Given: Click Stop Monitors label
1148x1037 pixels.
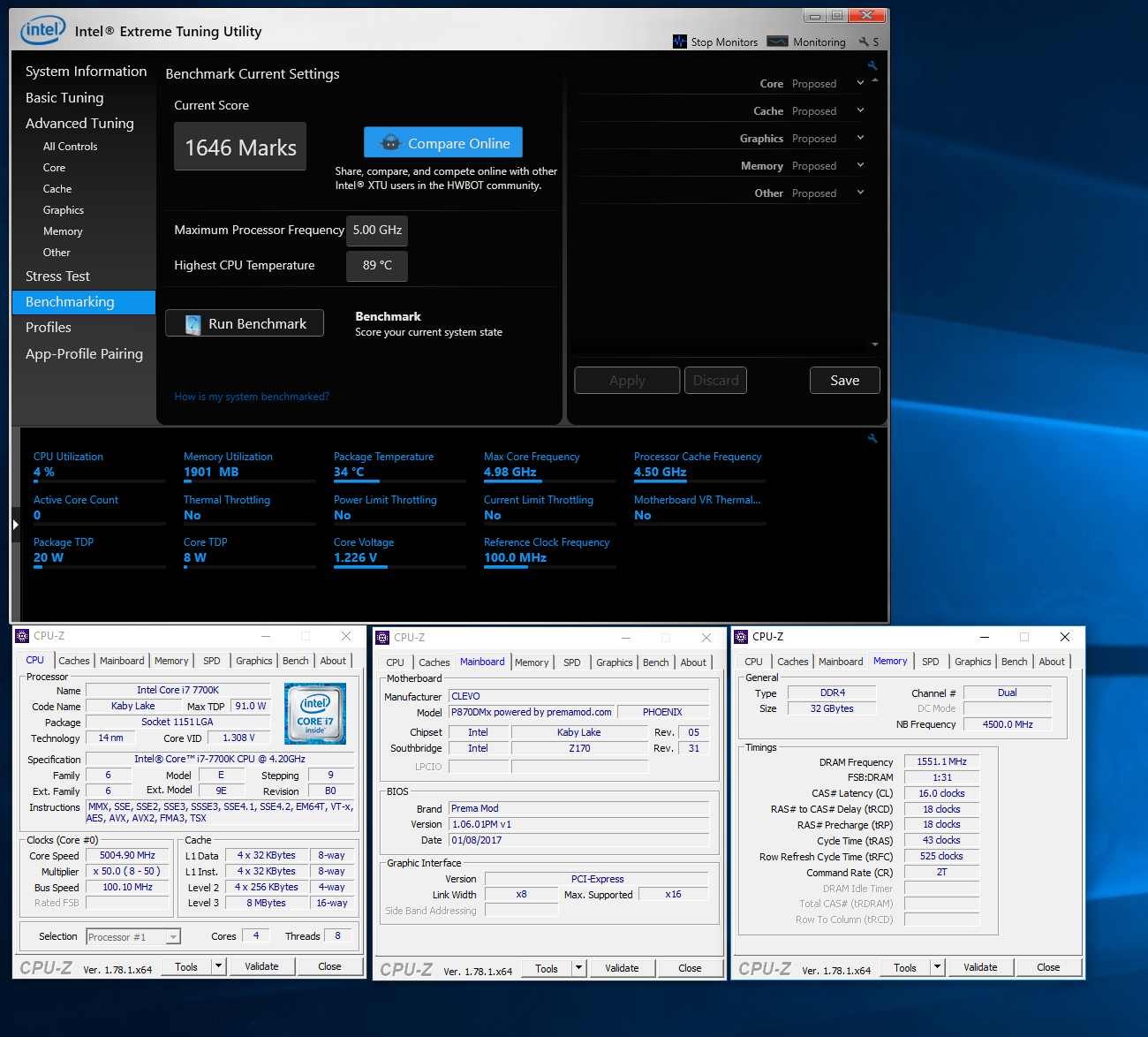Looking at the screenshot, I should click(x=724, y=42).
